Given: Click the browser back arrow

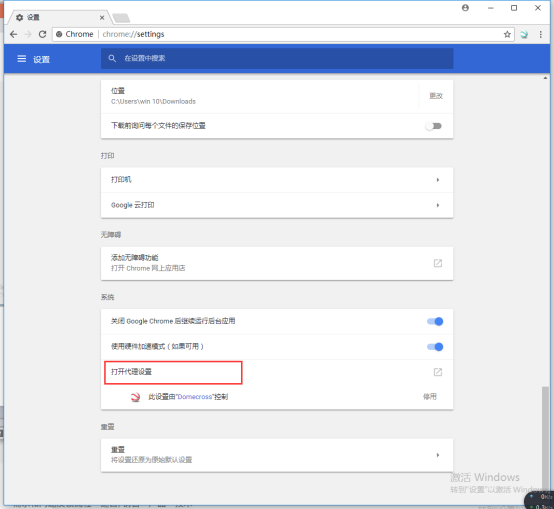Looking at the screenshot, I should pos(14,34).
